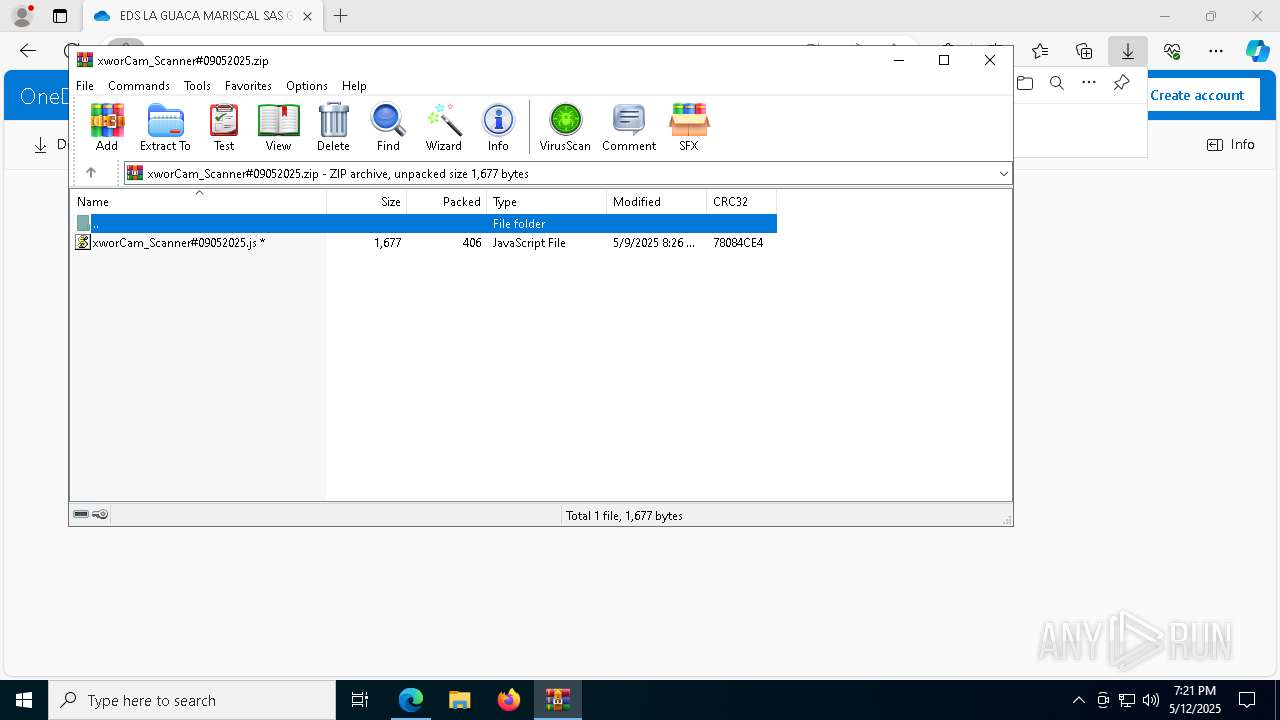Sort by the Name column header
This screenshot has width=1280, height=720.
(x=198, y=202)
